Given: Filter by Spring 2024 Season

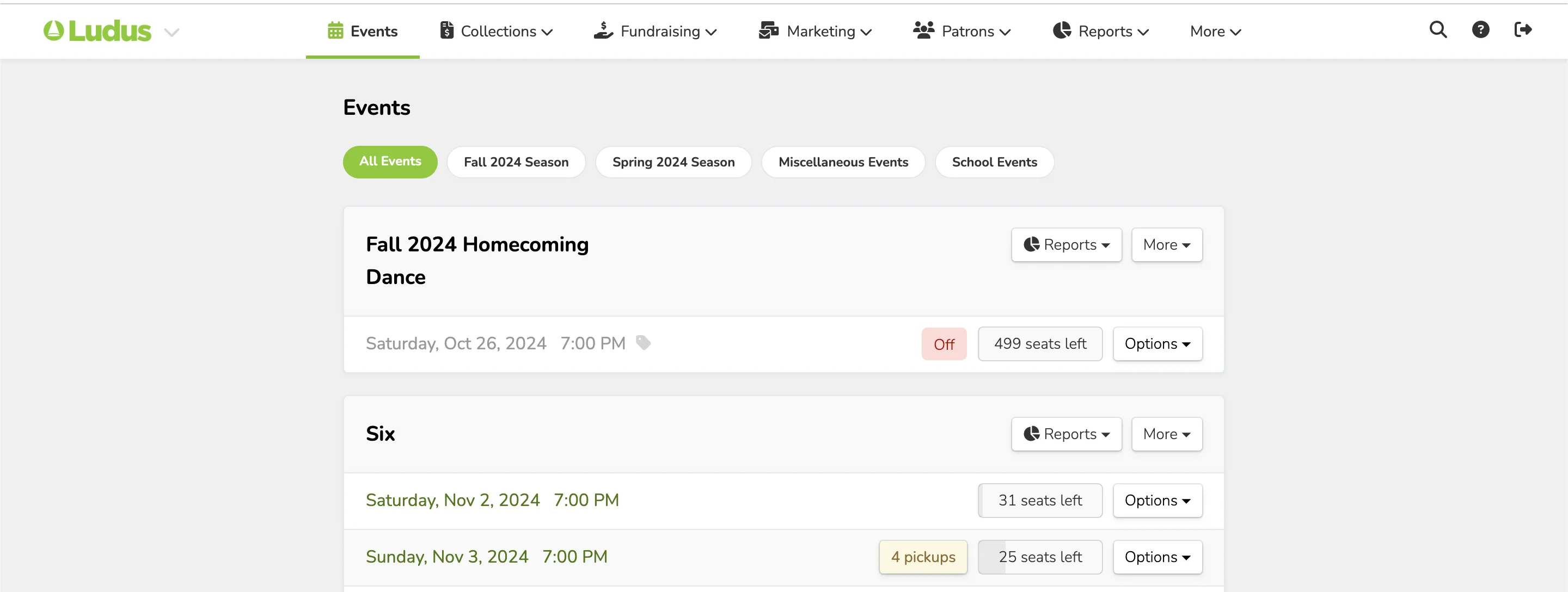Looking at the screenshot, I should click(x=673, y=162).
